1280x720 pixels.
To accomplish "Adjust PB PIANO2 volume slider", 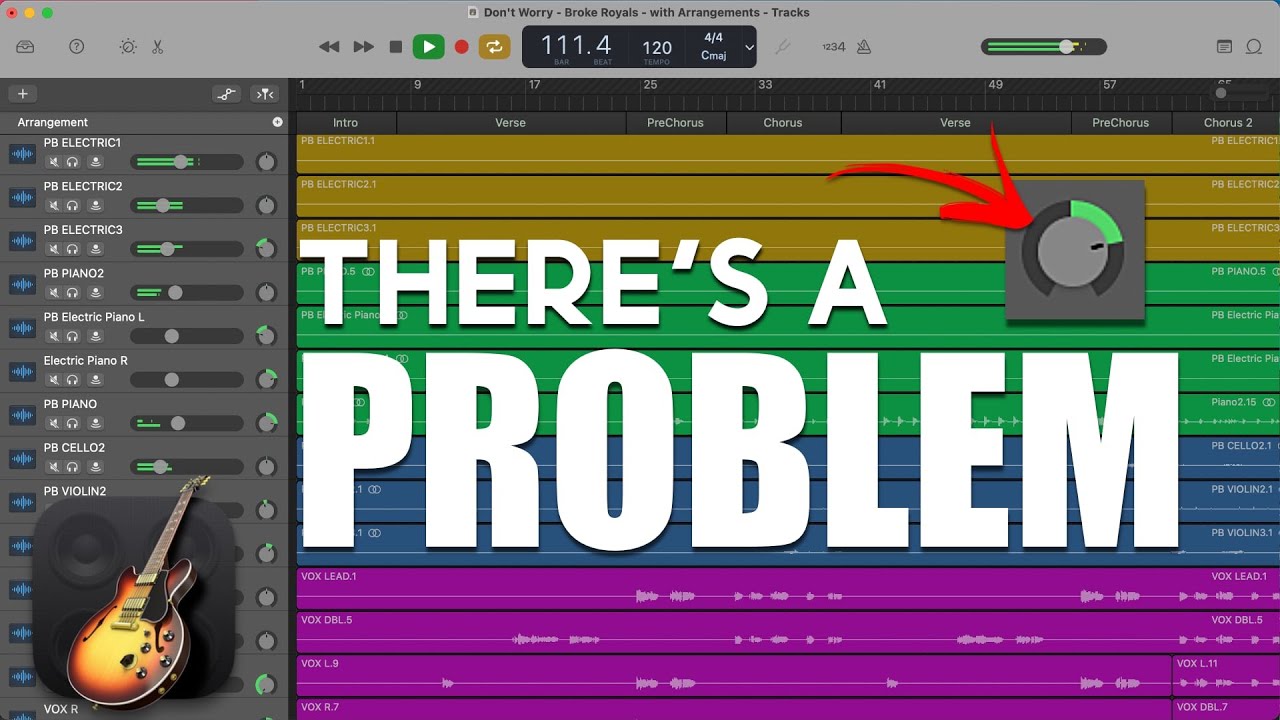I will coord(187,292).
